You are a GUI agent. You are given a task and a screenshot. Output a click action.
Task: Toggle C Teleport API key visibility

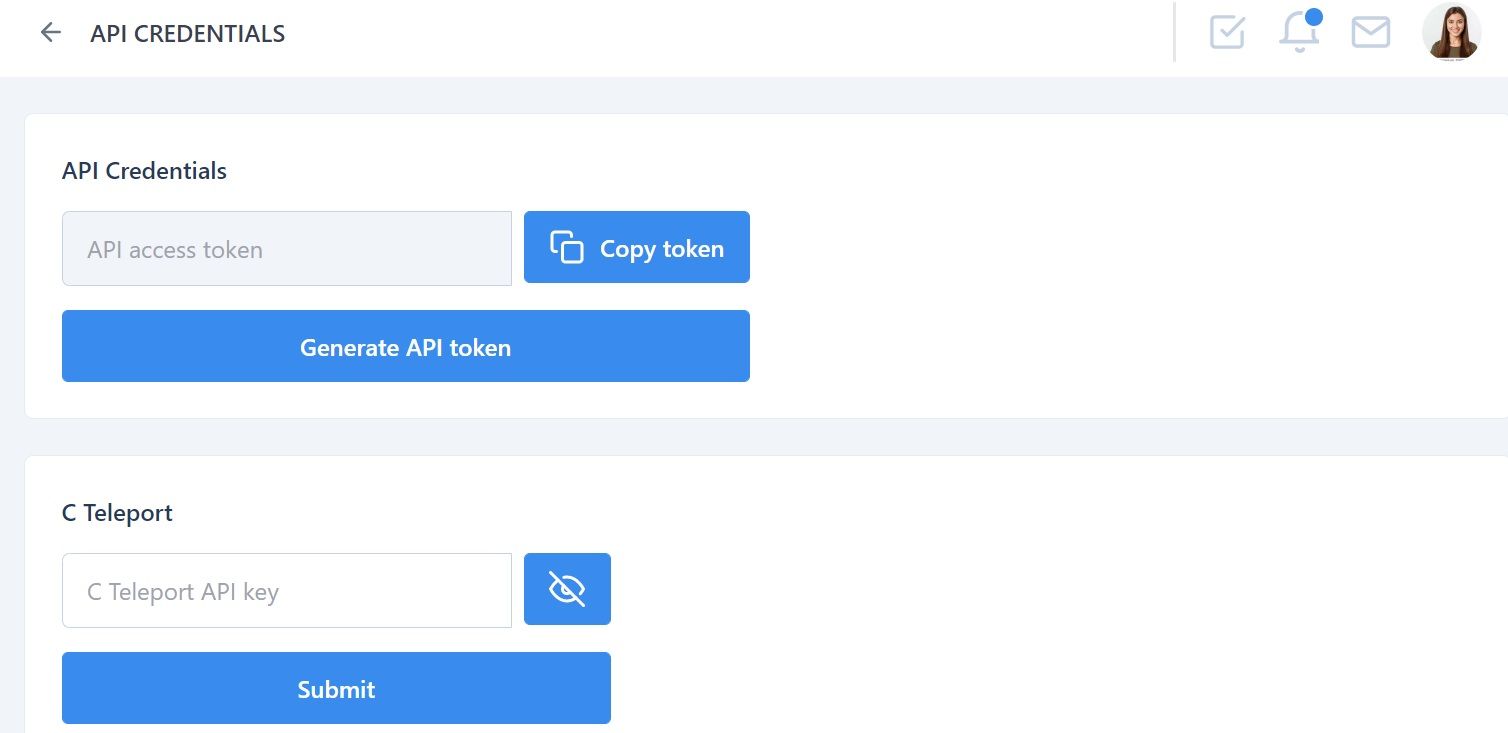point(567,589)
